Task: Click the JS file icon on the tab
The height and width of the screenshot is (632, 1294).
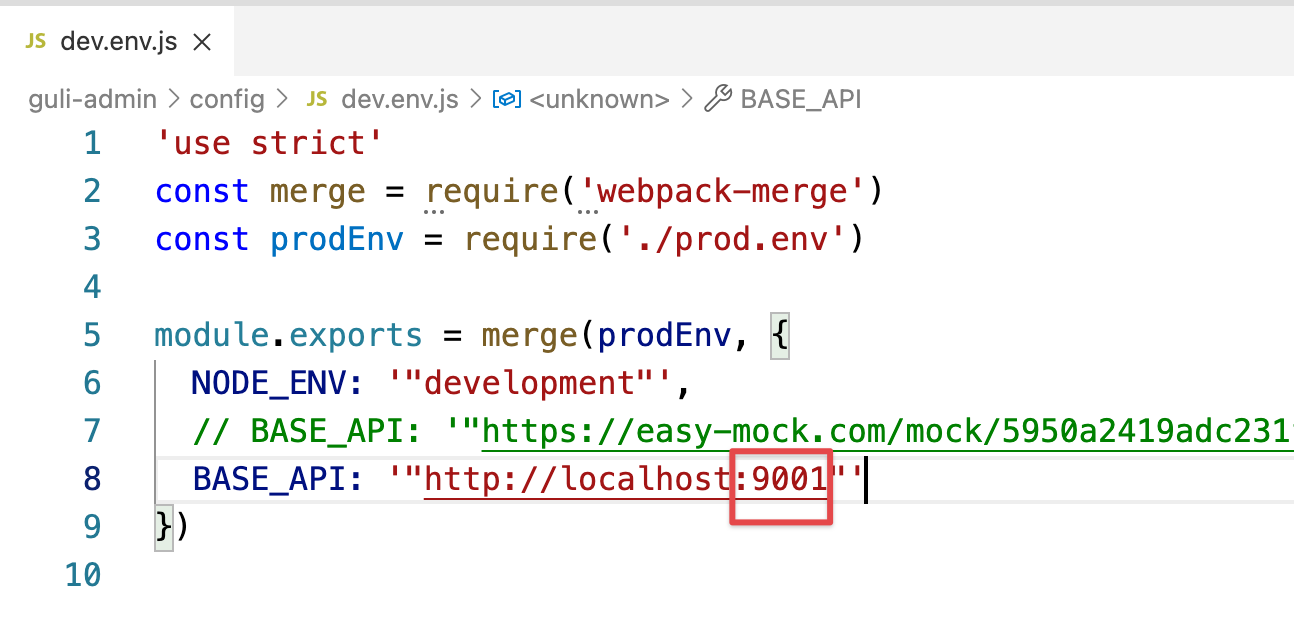Action: (x=36, y=42)
